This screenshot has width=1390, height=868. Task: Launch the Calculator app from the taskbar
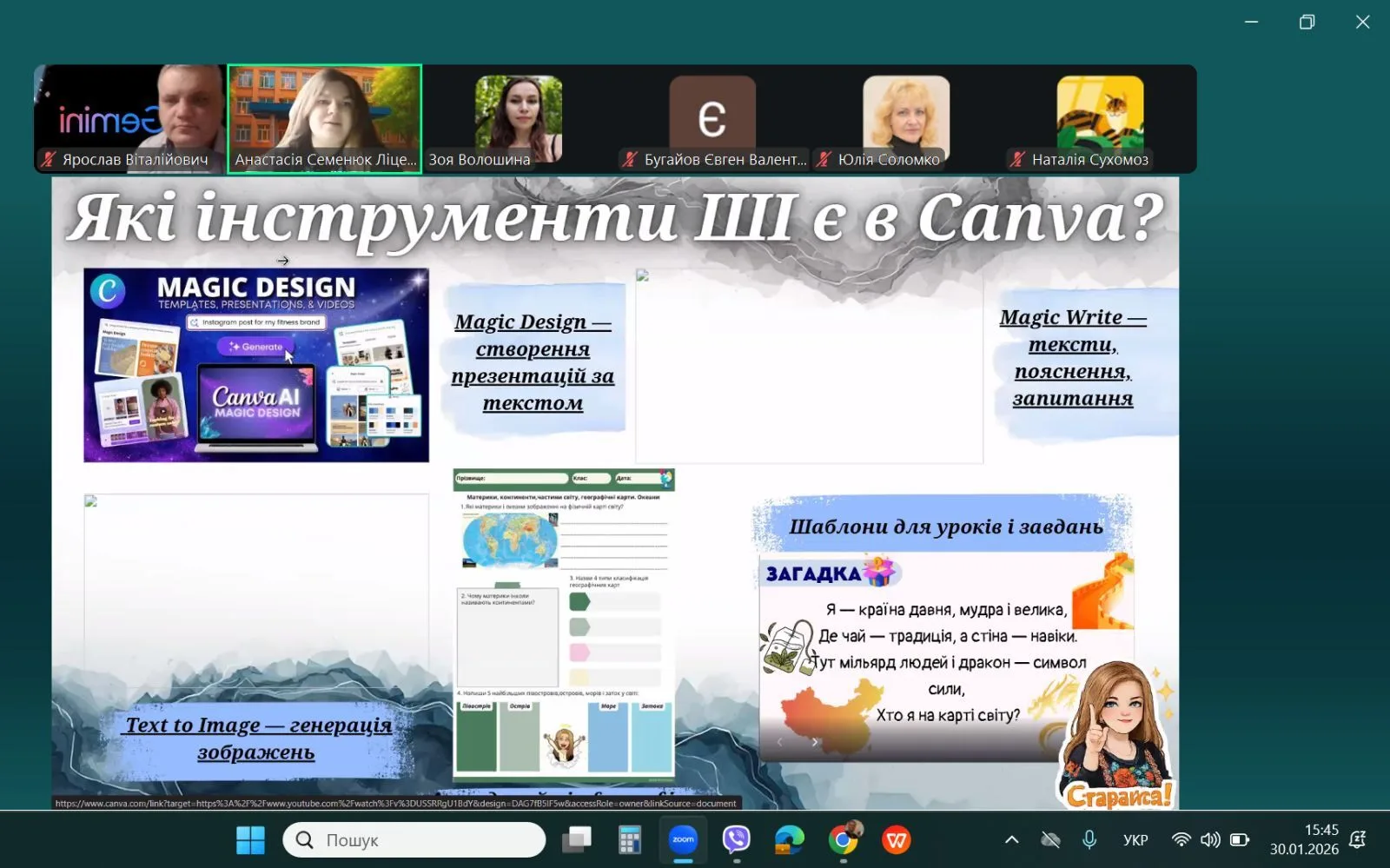[630, 840]
